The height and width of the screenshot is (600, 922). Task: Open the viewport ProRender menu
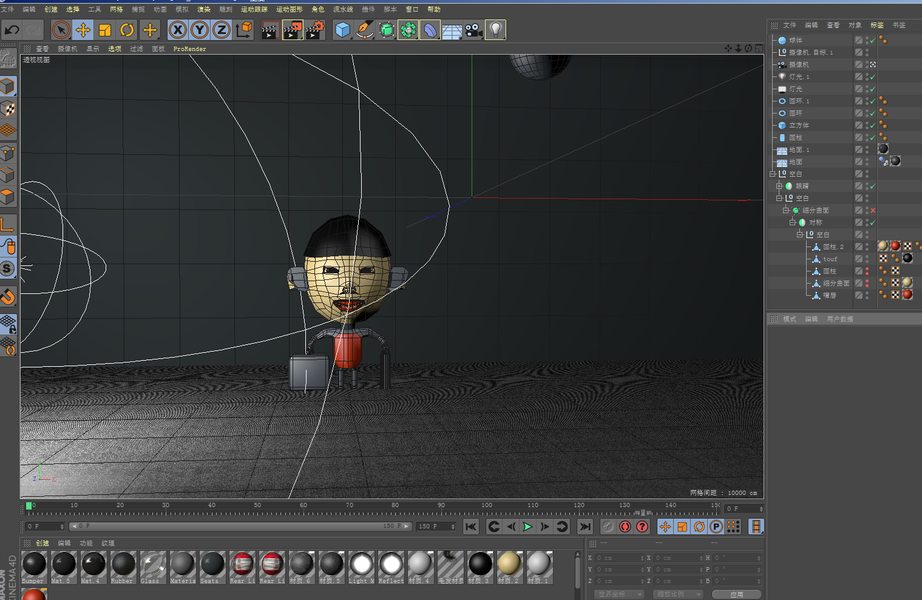click(x=189, y=49)
